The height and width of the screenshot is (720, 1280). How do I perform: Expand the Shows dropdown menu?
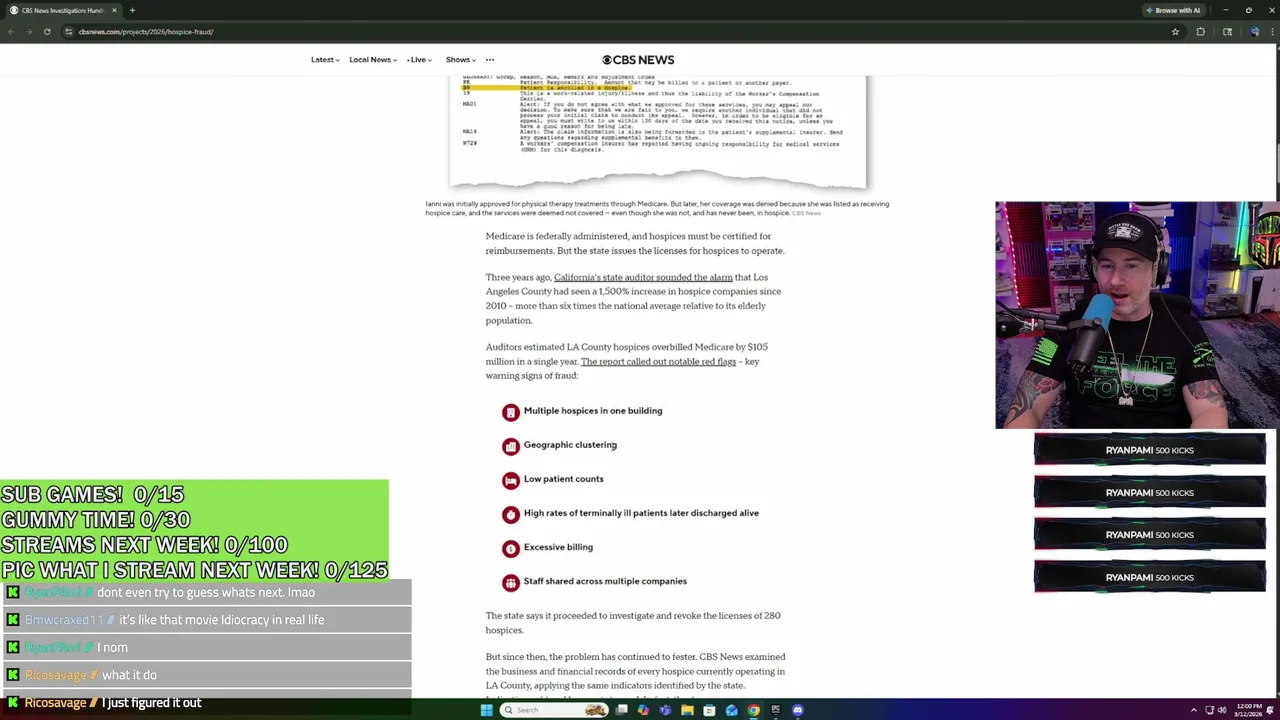[x=461, y=60]
